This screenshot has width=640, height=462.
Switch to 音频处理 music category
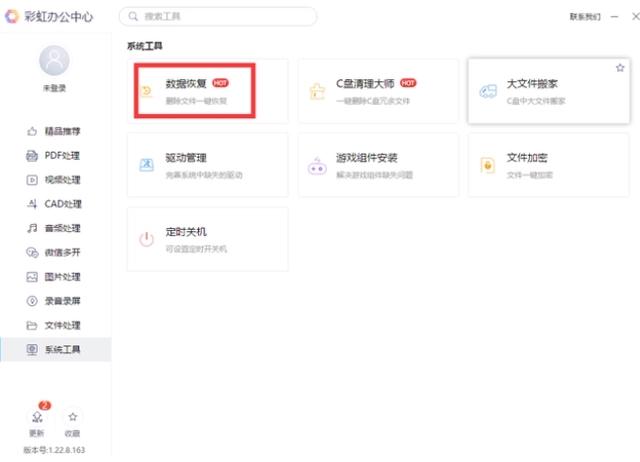click(54, 228)
